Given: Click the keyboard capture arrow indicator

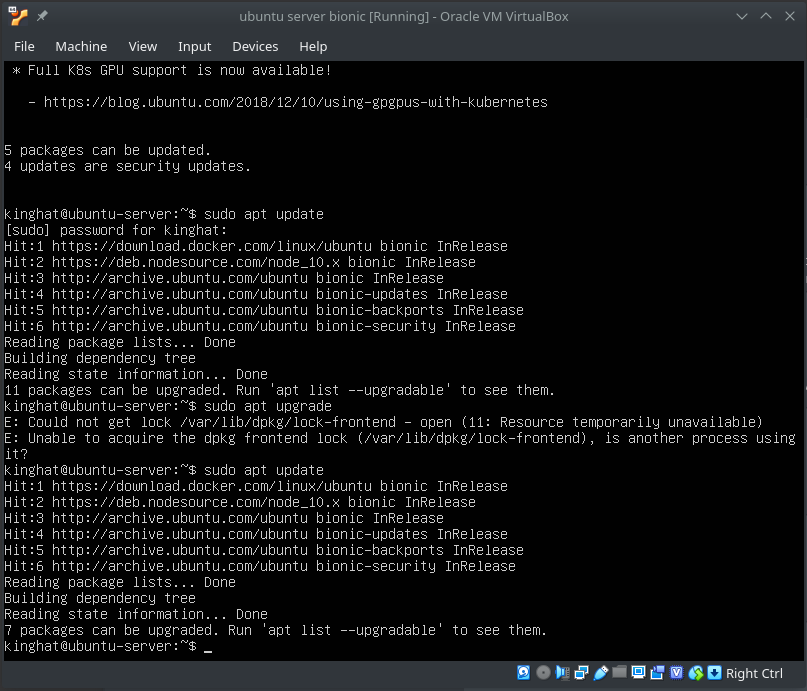Looking at the screenshot, I should point(714,673).
